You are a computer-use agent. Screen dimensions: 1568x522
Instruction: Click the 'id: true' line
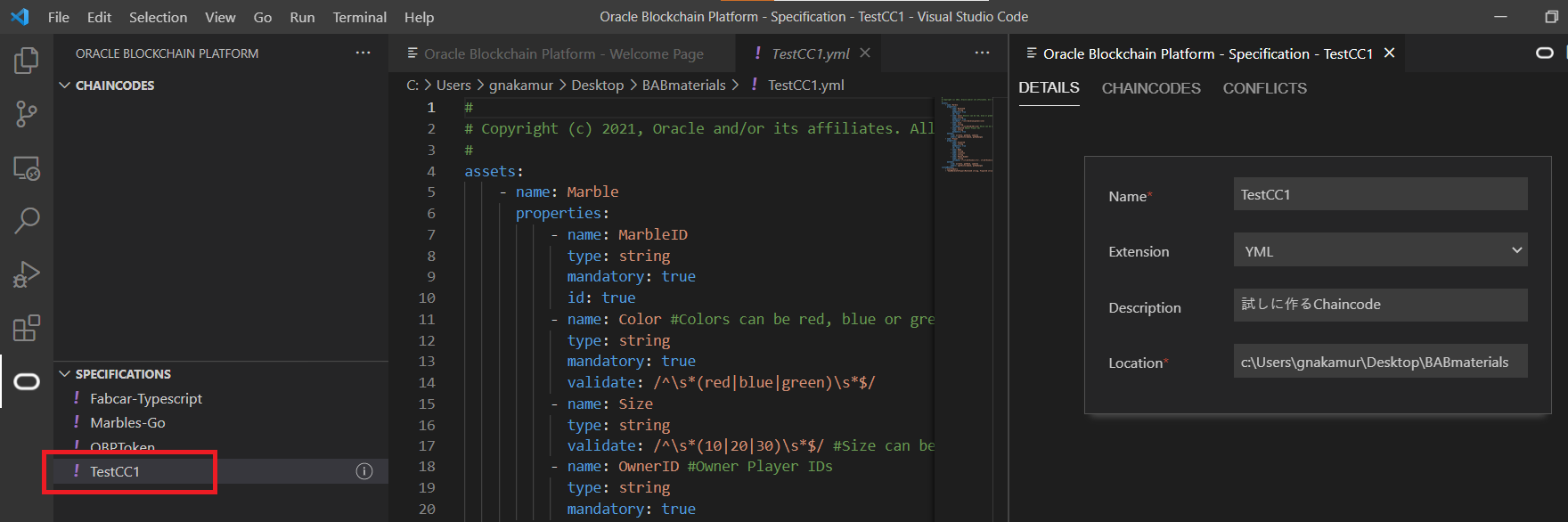point(601,298)
